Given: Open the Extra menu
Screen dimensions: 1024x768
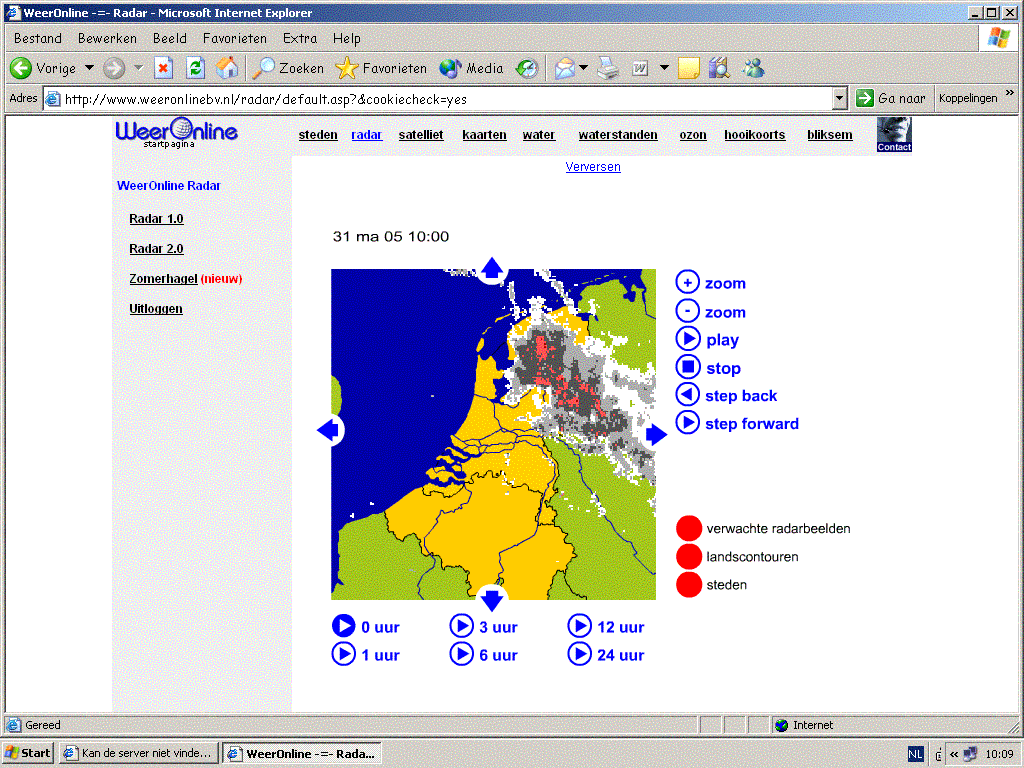Looking at the screenshot, I should (x=300, y=39).
